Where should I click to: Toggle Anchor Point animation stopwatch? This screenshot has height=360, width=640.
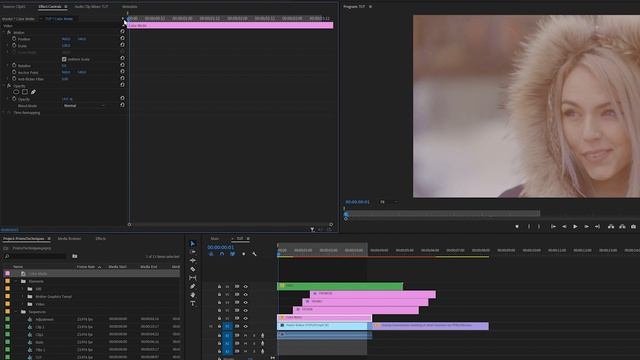click(14, 72)
